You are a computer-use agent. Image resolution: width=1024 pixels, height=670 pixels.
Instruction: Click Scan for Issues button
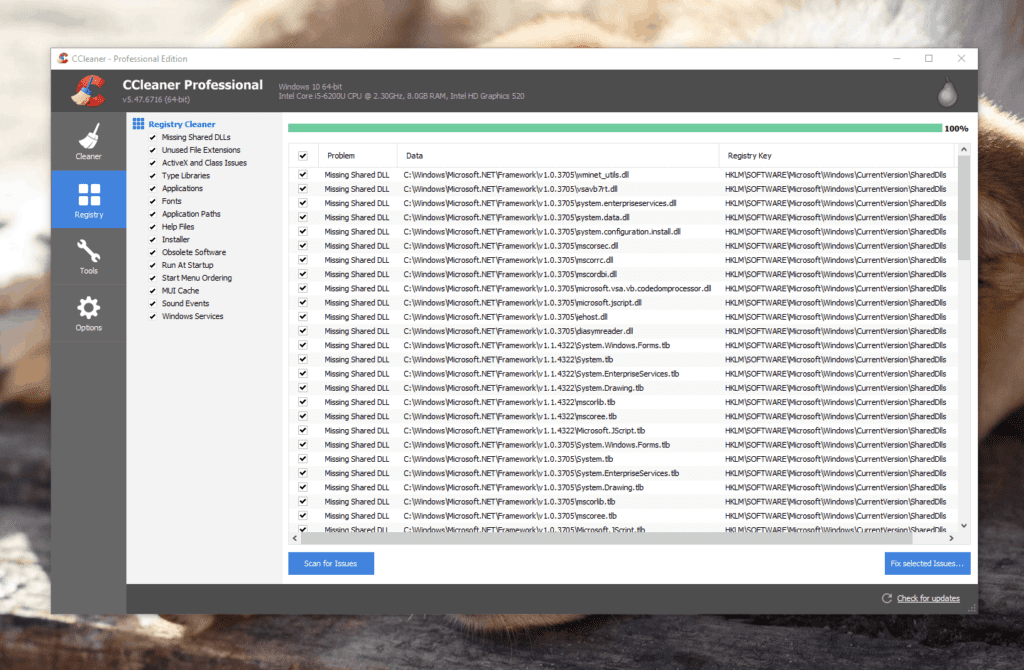[x=331, y=564]
